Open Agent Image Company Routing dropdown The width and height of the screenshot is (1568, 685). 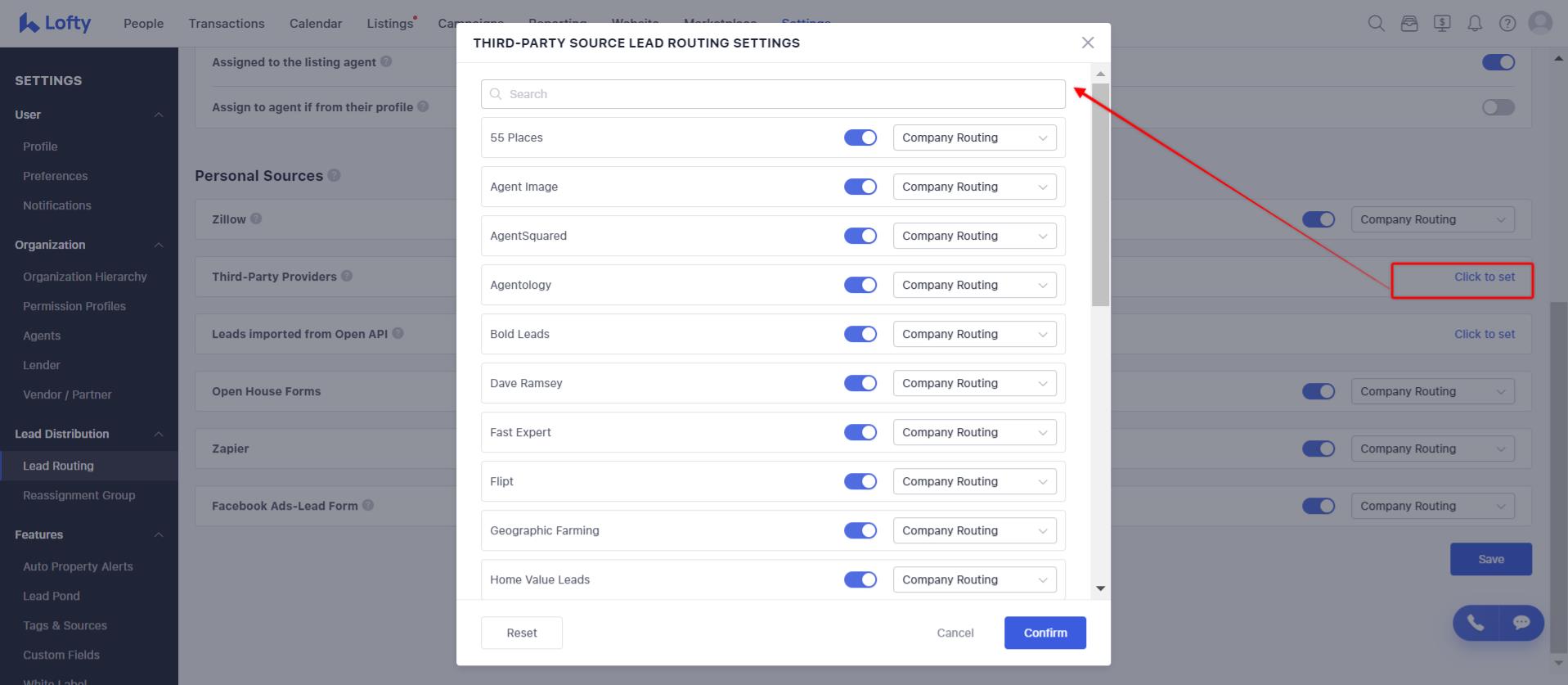coord(975,187)
